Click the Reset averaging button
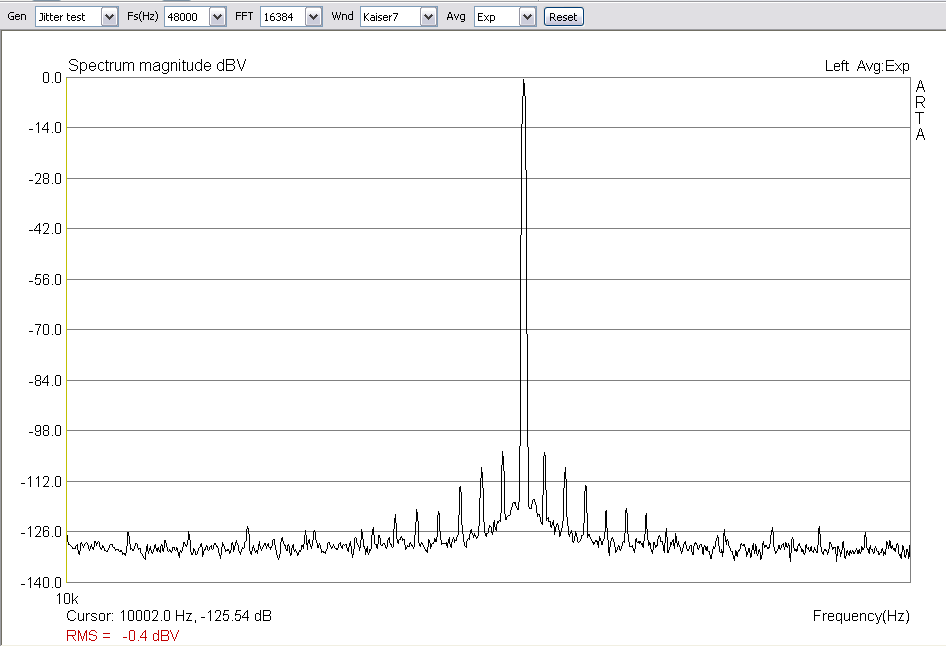946x646 pixels. (563, 17)
